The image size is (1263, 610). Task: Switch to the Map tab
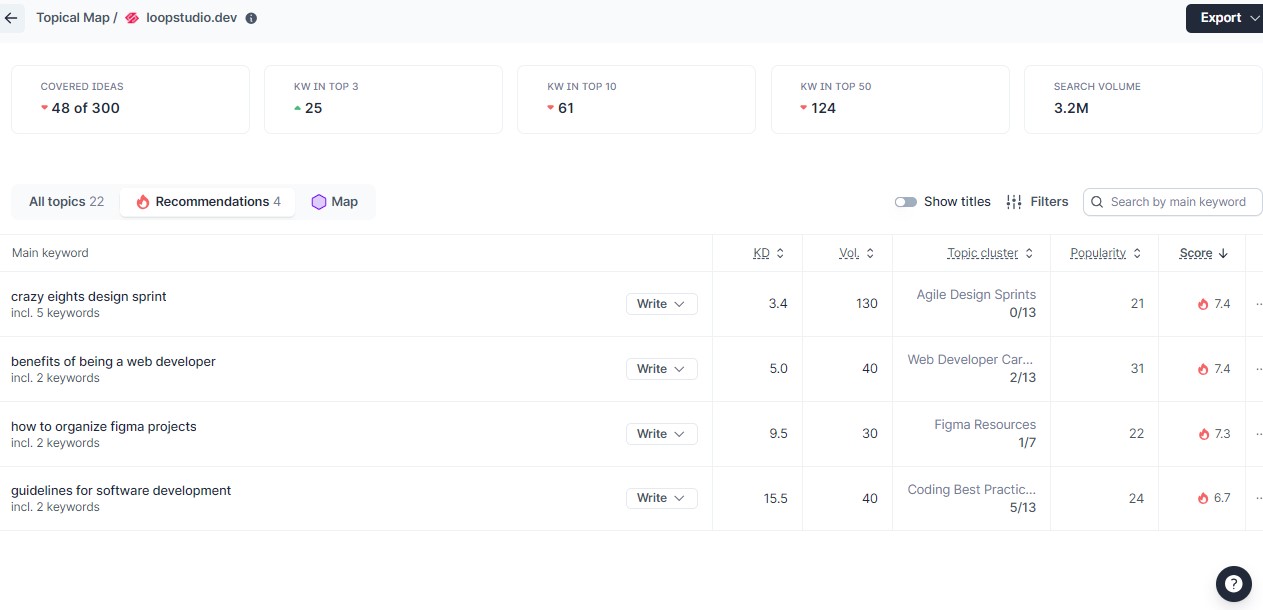(x=334, y=202)
